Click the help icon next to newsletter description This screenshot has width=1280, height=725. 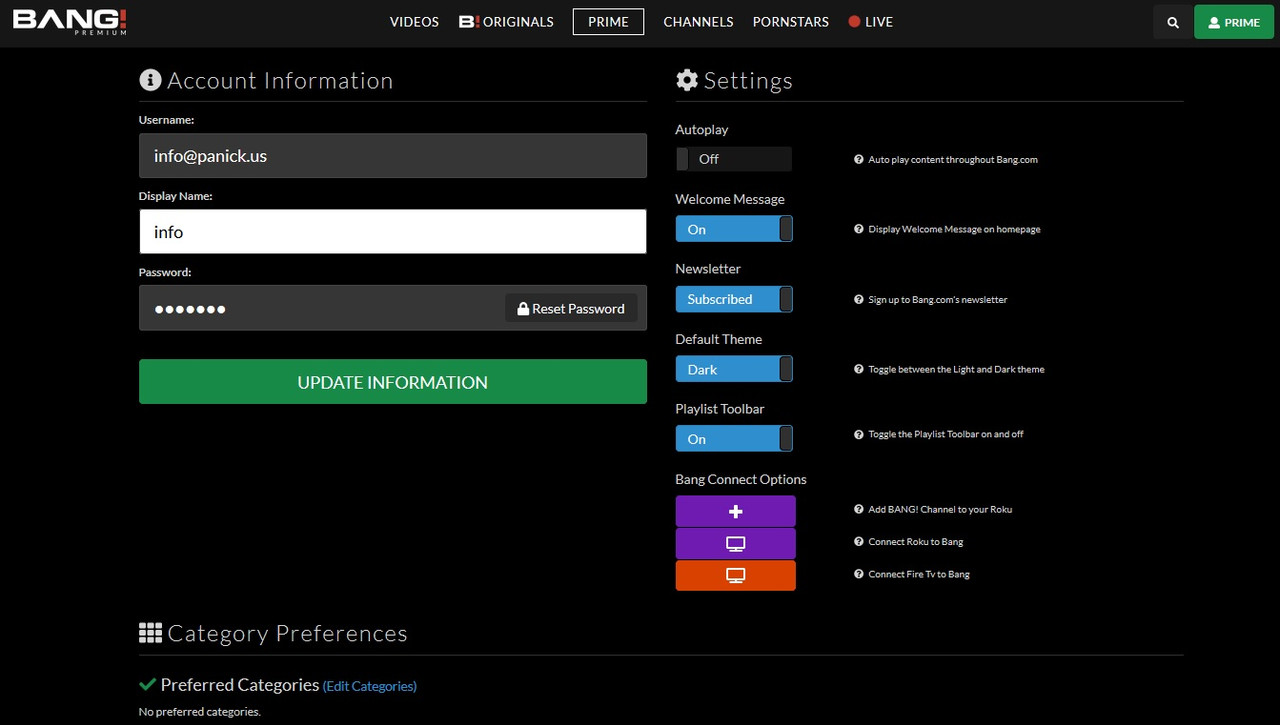(859, 300)
